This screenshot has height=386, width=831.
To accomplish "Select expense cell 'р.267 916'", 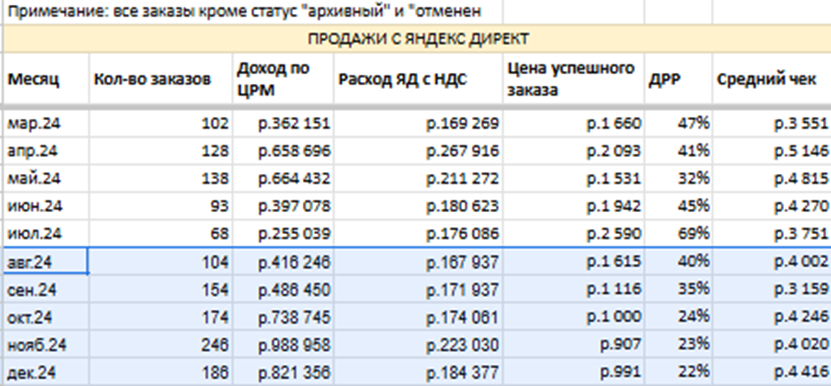I will 418,151.
